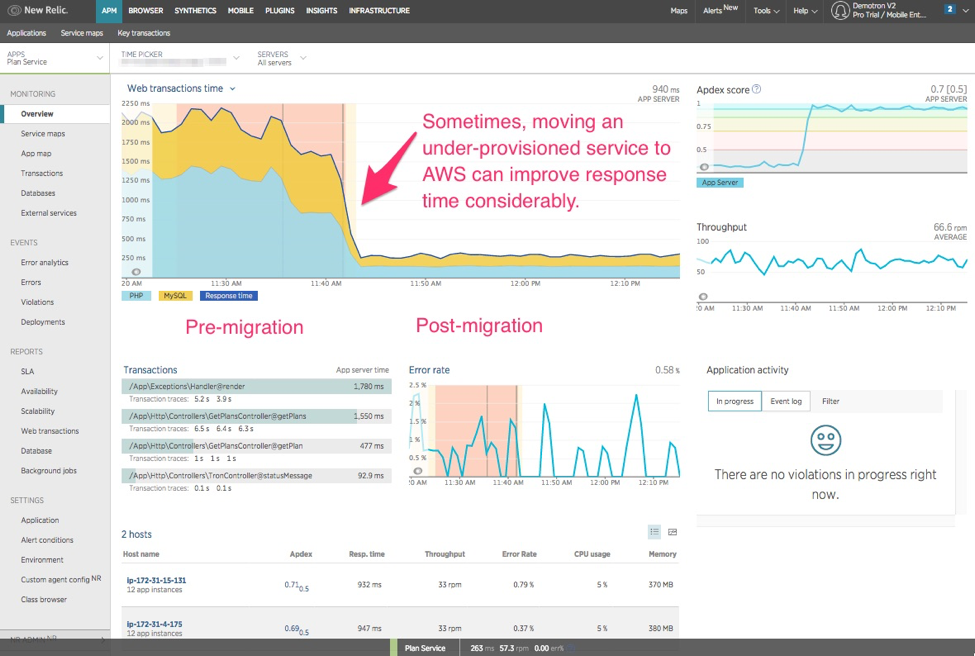Open TronController@statusMessage transaction row
This screenshot has height=656, width=975.
(x=256, y=476)
